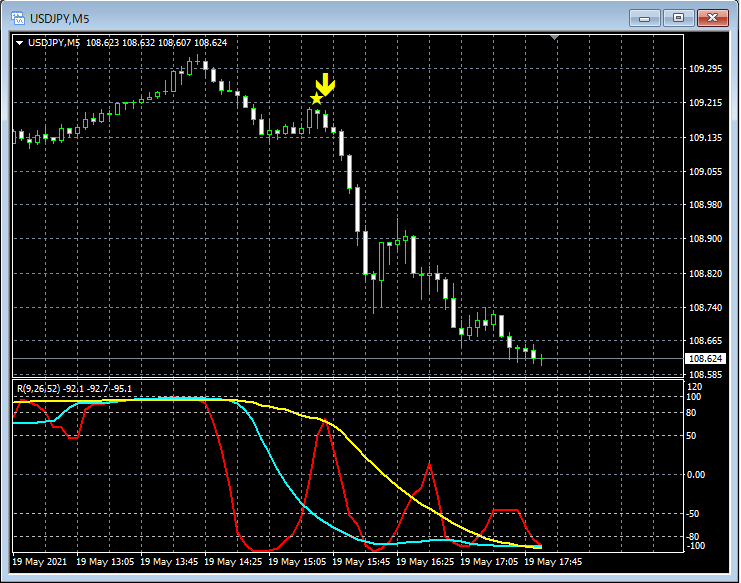Image resolution: width=741 pixels, height=583 pixels.
Task: Click the USDJPY,M5 chart window icon
Action: [x=18, y=18]
